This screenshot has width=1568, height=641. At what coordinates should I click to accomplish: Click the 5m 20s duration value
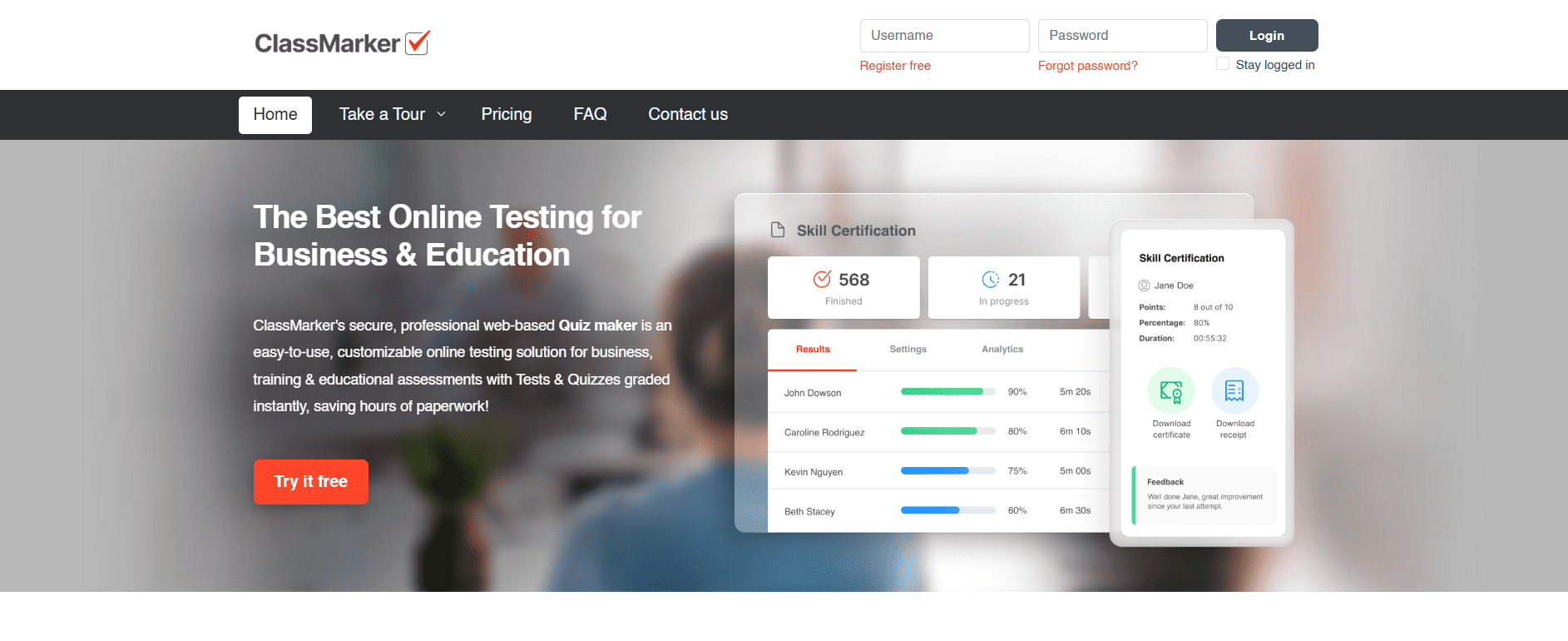pos(1076,391)
